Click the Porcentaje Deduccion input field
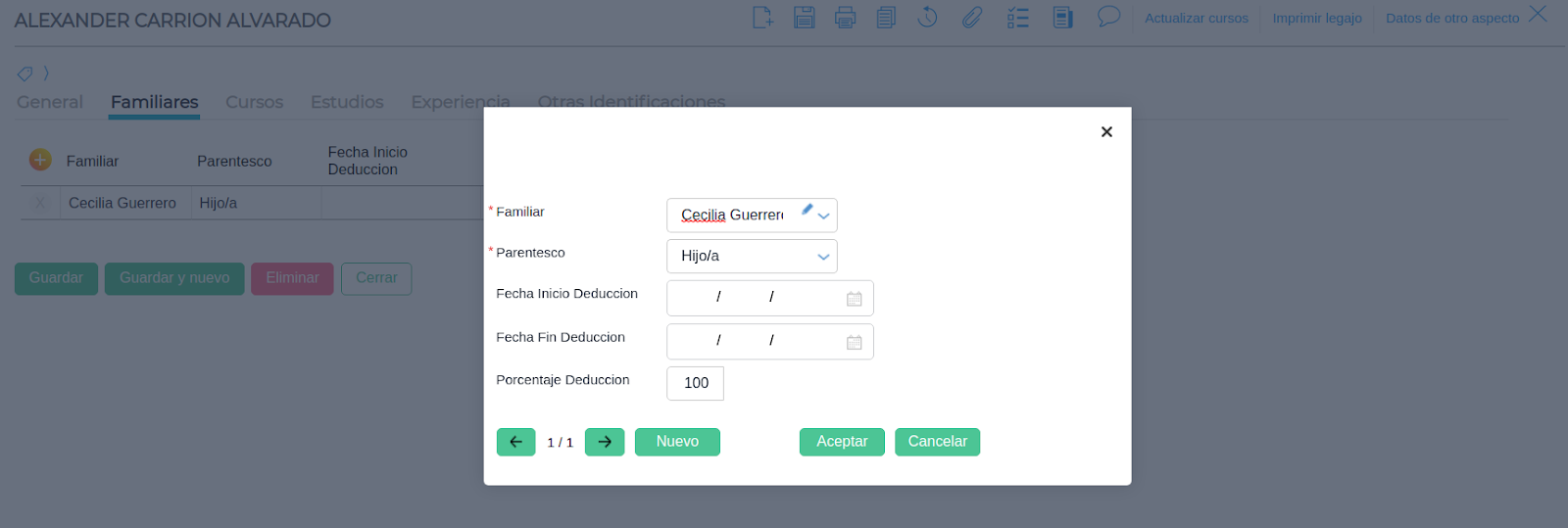Viewport: 1568px width, 528px height. point(695,383)
